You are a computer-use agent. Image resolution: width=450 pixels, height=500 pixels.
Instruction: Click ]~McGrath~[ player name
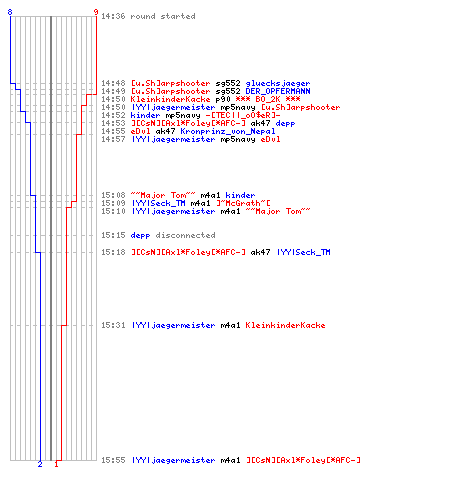243,203
